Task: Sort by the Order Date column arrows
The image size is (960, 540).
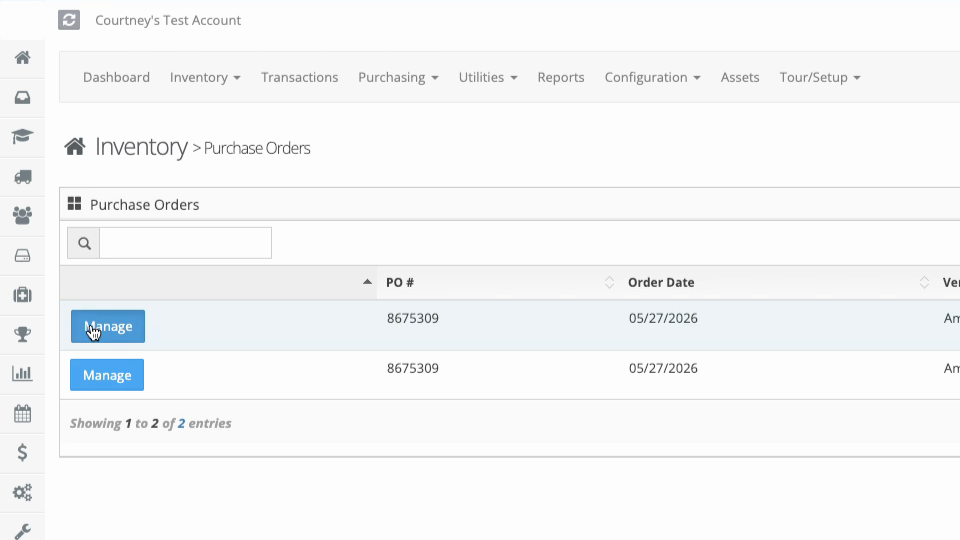Action: tap(924, 282)
